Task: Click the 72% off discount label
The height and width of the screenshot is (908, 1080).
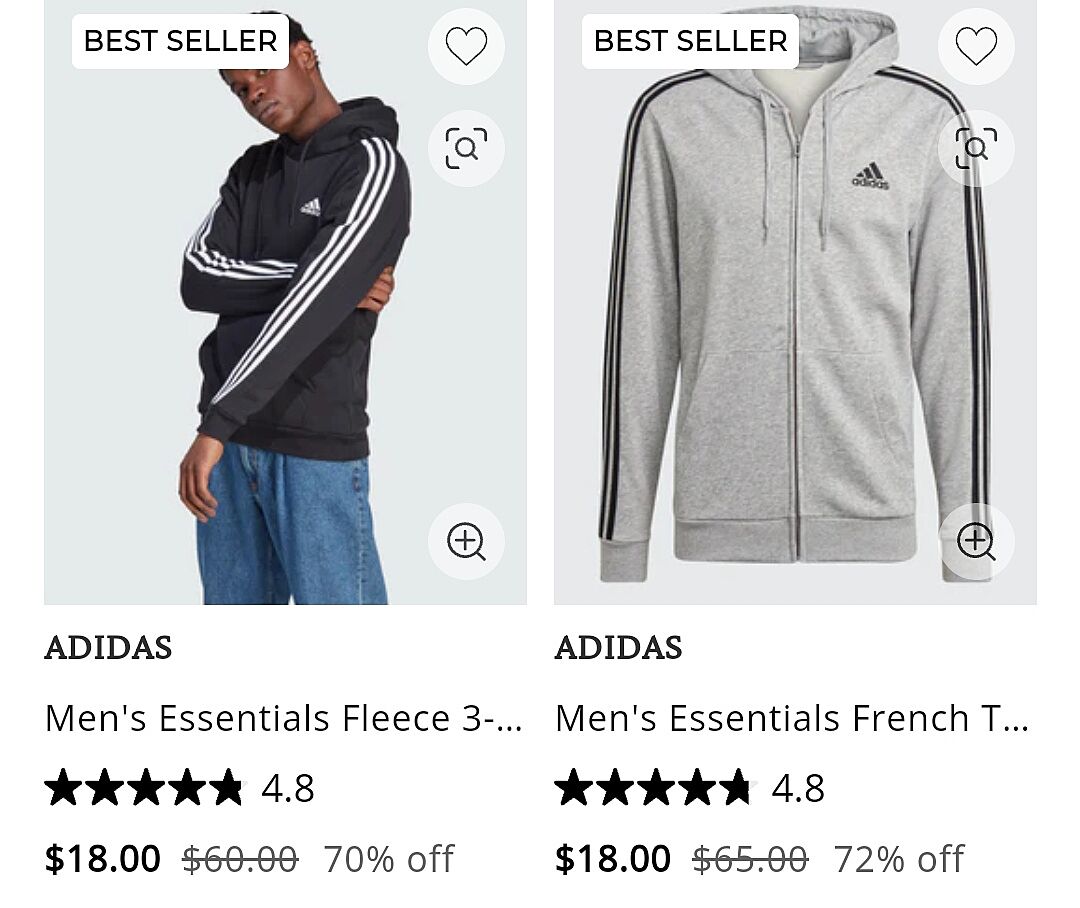Action: 898,858
